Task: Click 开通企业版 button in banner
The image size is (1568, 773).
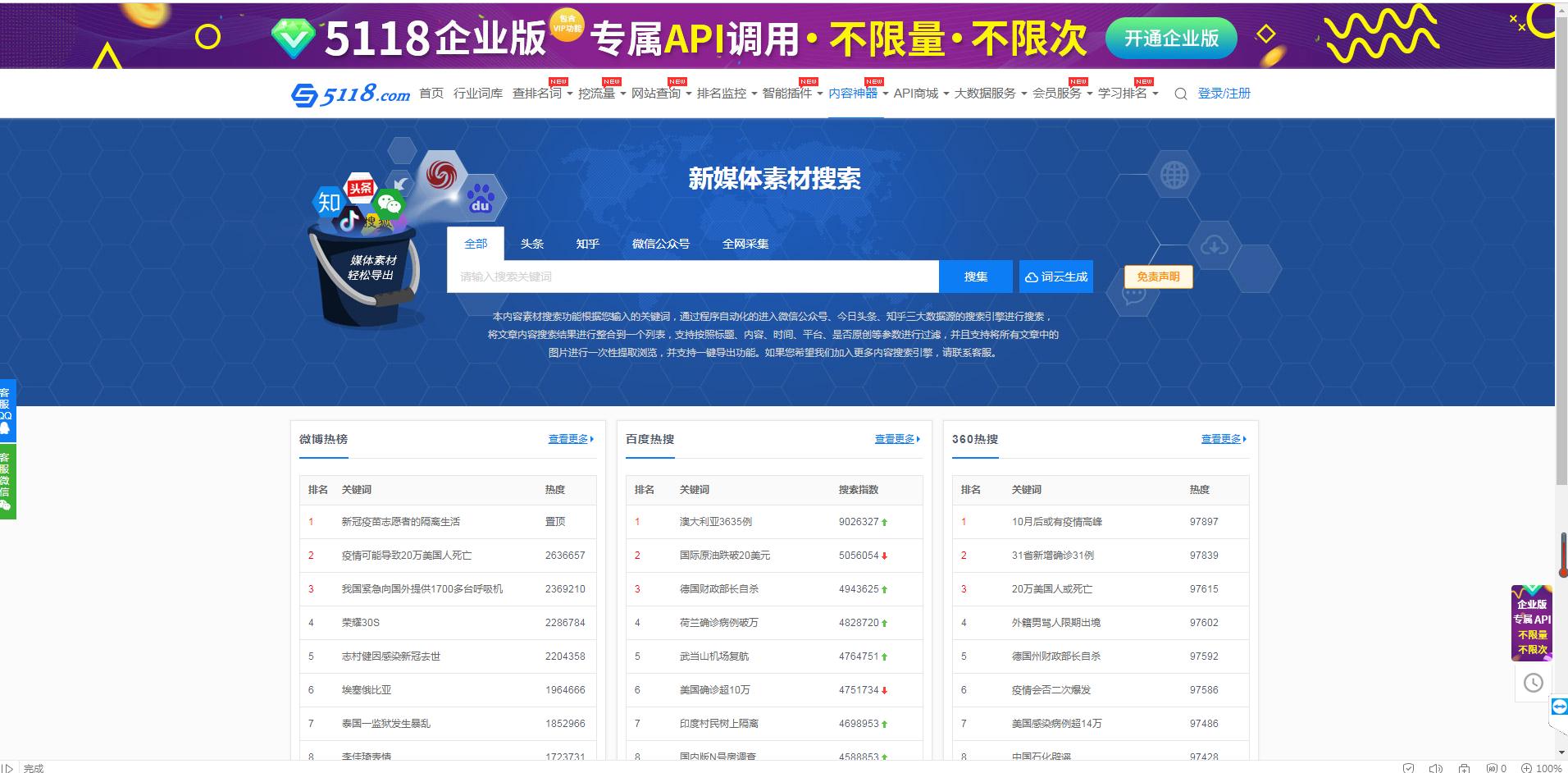Action: click(1171, 38)
